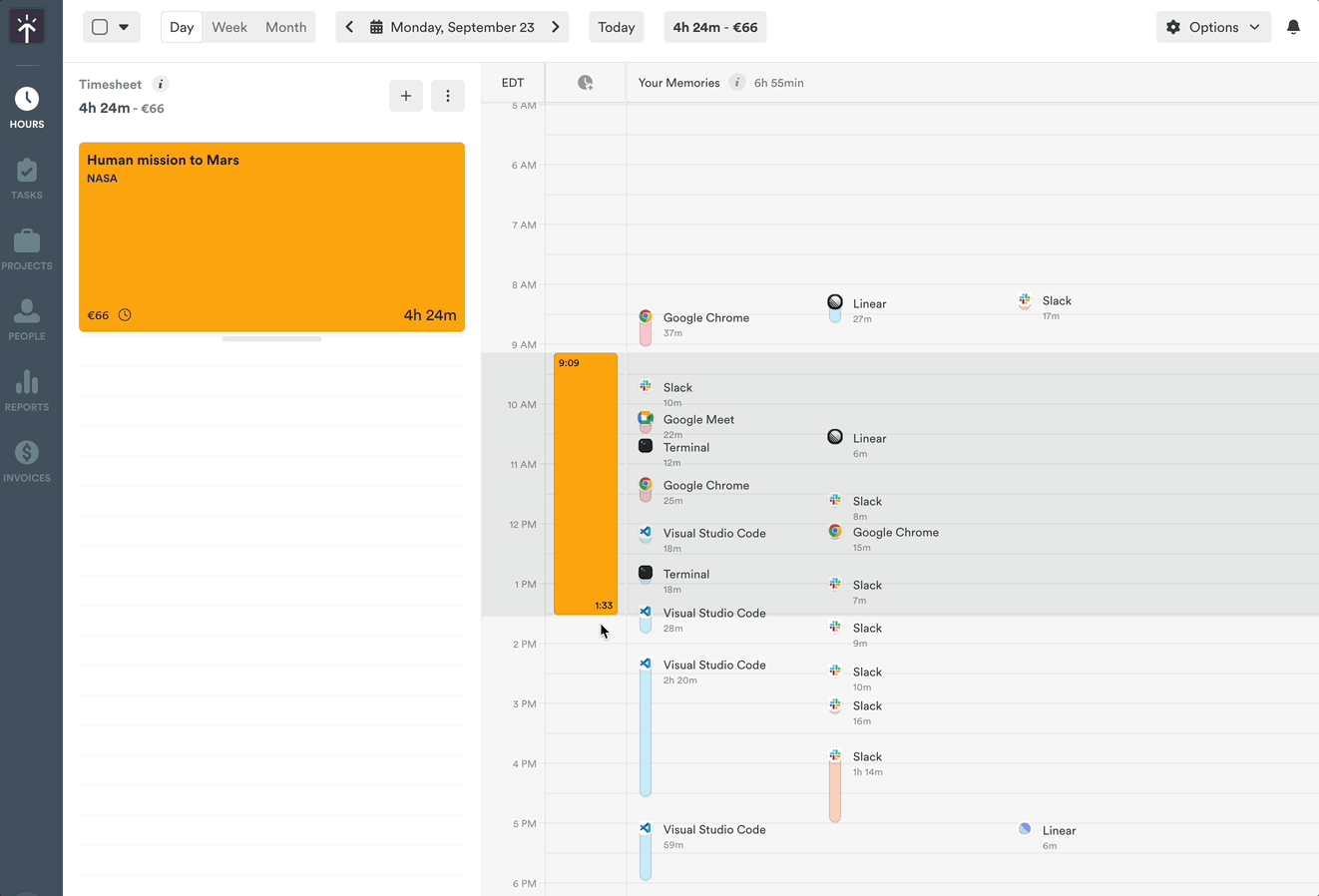Tick the select-all checkbox in toolbar

(x=100, y=27)
